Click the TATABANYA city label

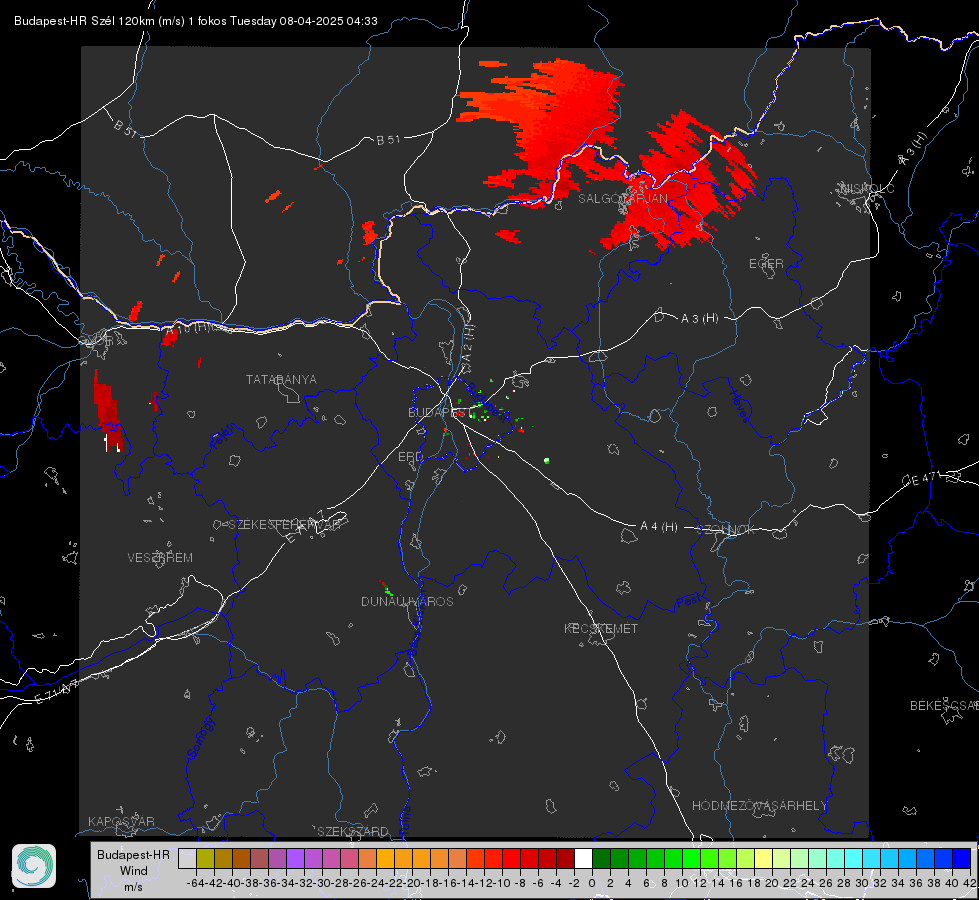click(281, 379)
